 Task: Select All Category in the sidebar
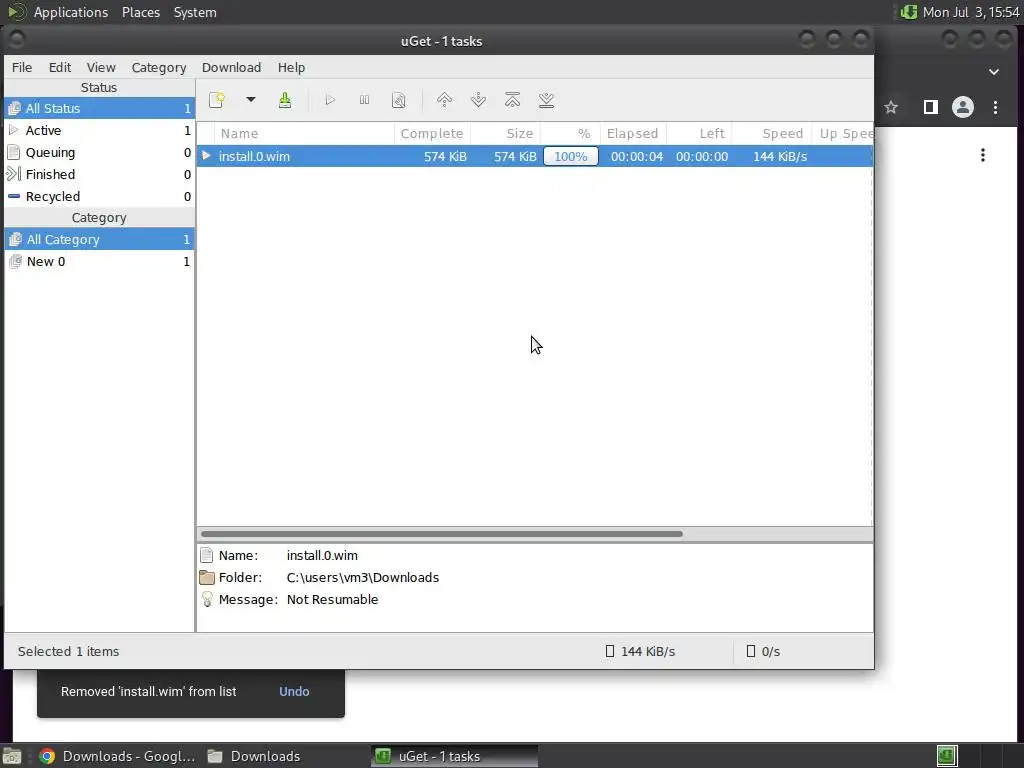coord(99,240)
